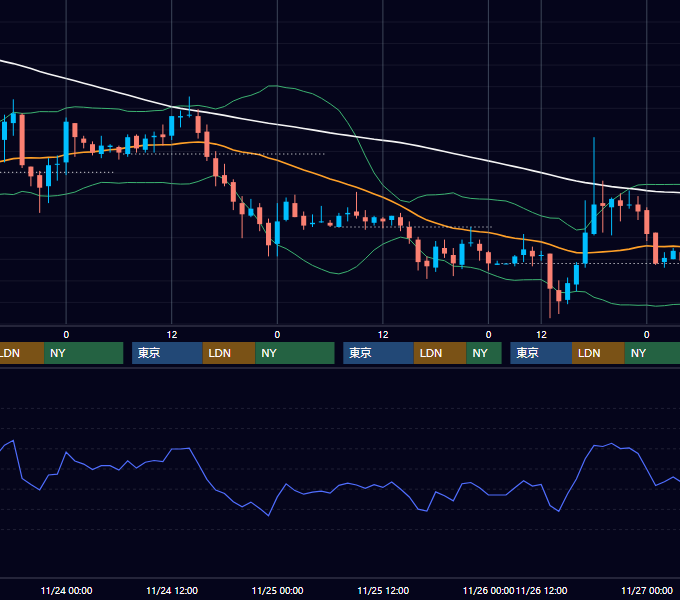Click the 11/26 12:00 date label

[x=541, y=590]
